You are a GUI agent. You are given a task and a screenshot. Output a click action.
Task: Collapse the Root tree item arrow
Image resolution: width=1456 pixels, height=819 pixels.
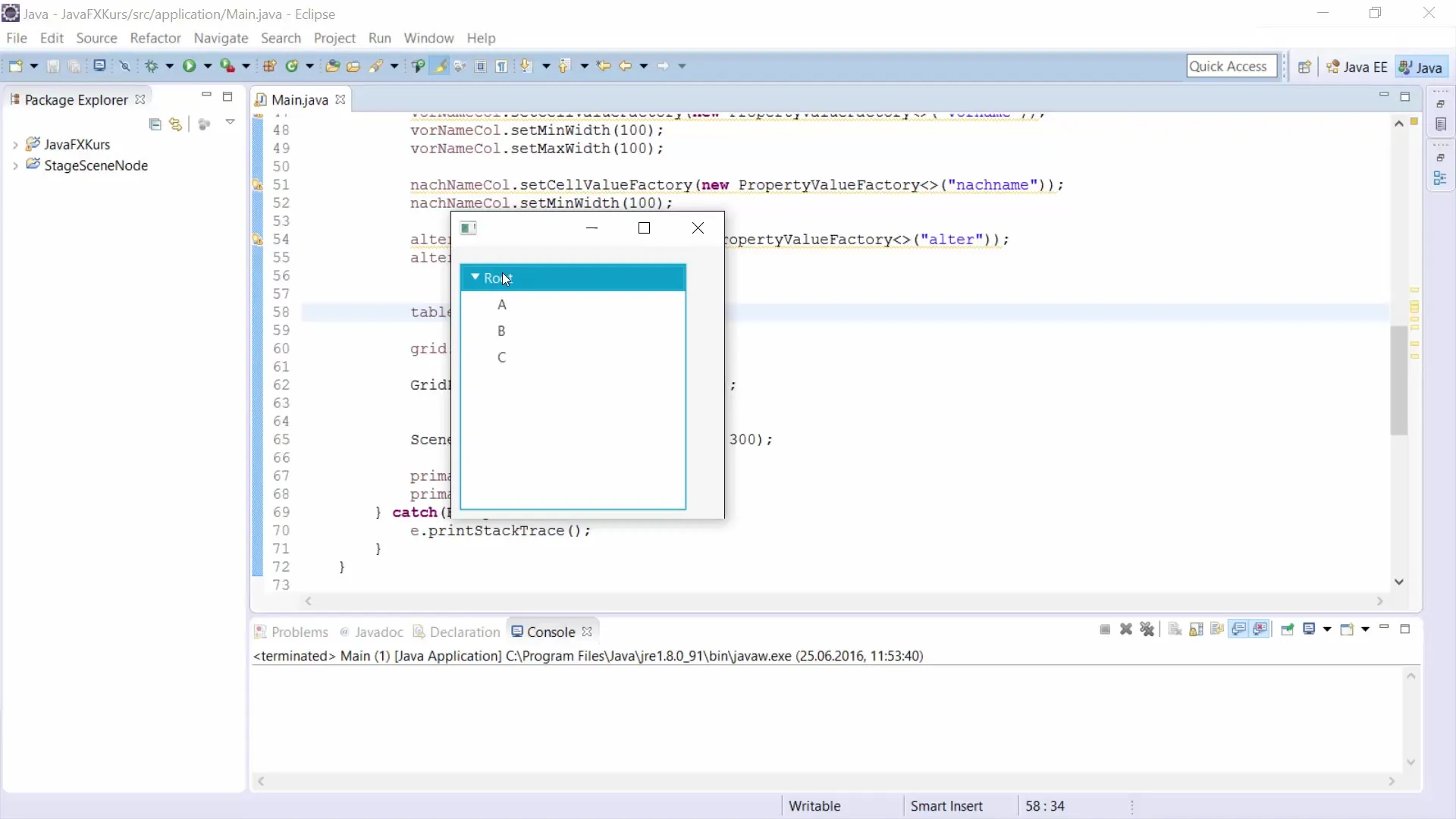coord(475,278)
